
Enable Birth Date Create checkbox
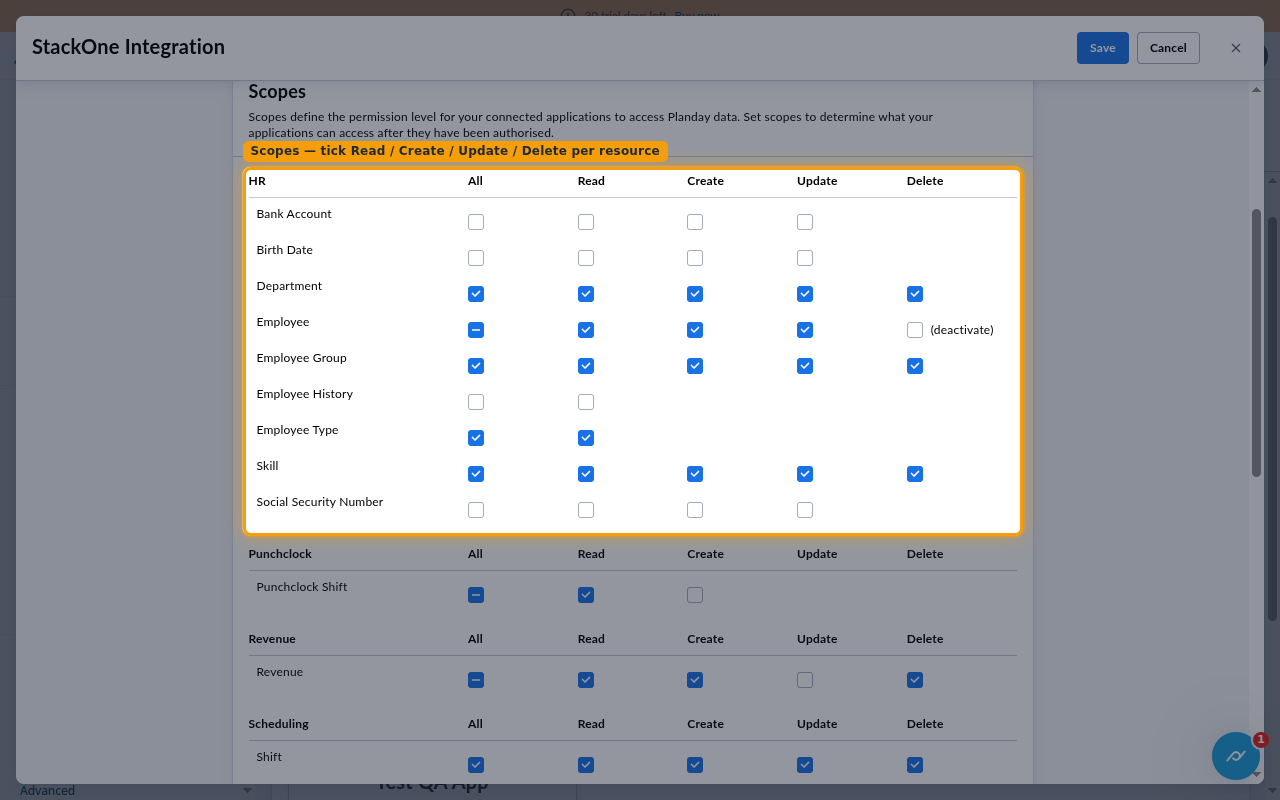click(x=695, y=258)
